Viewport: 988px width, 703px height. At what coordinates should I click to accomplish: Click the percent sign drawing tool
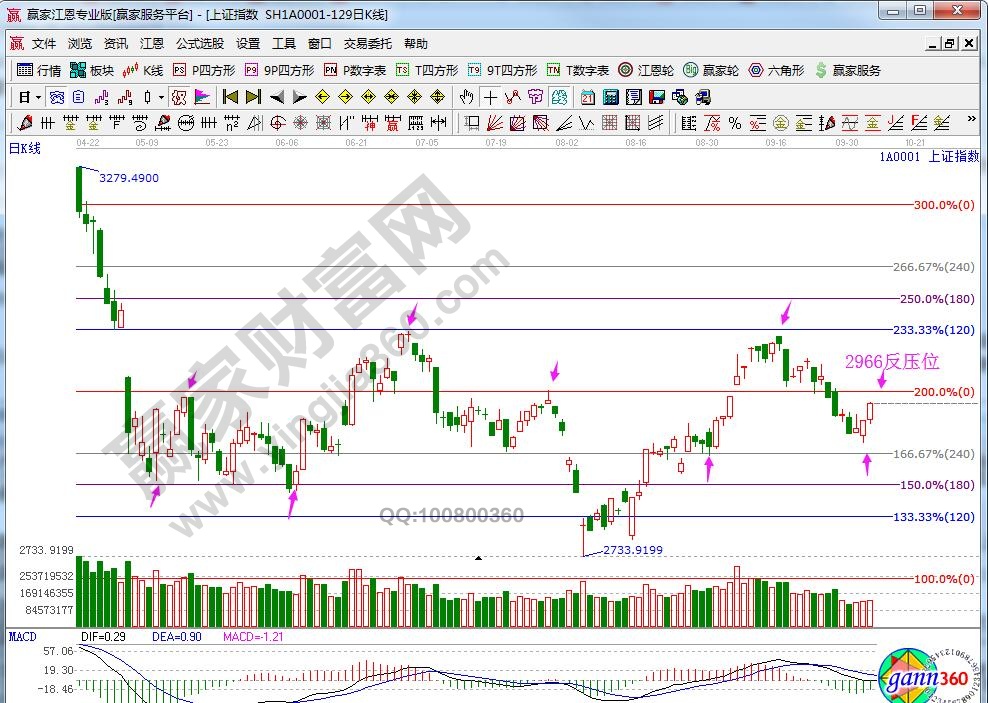point(734,123)
